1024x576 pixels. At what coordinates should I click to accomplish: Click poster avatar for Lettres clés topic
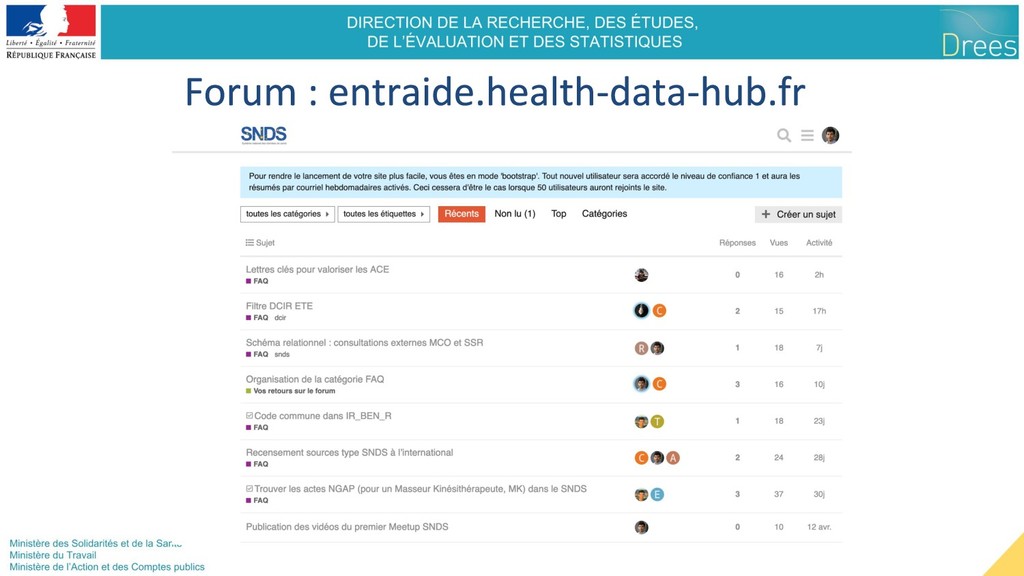pos(641,275)
